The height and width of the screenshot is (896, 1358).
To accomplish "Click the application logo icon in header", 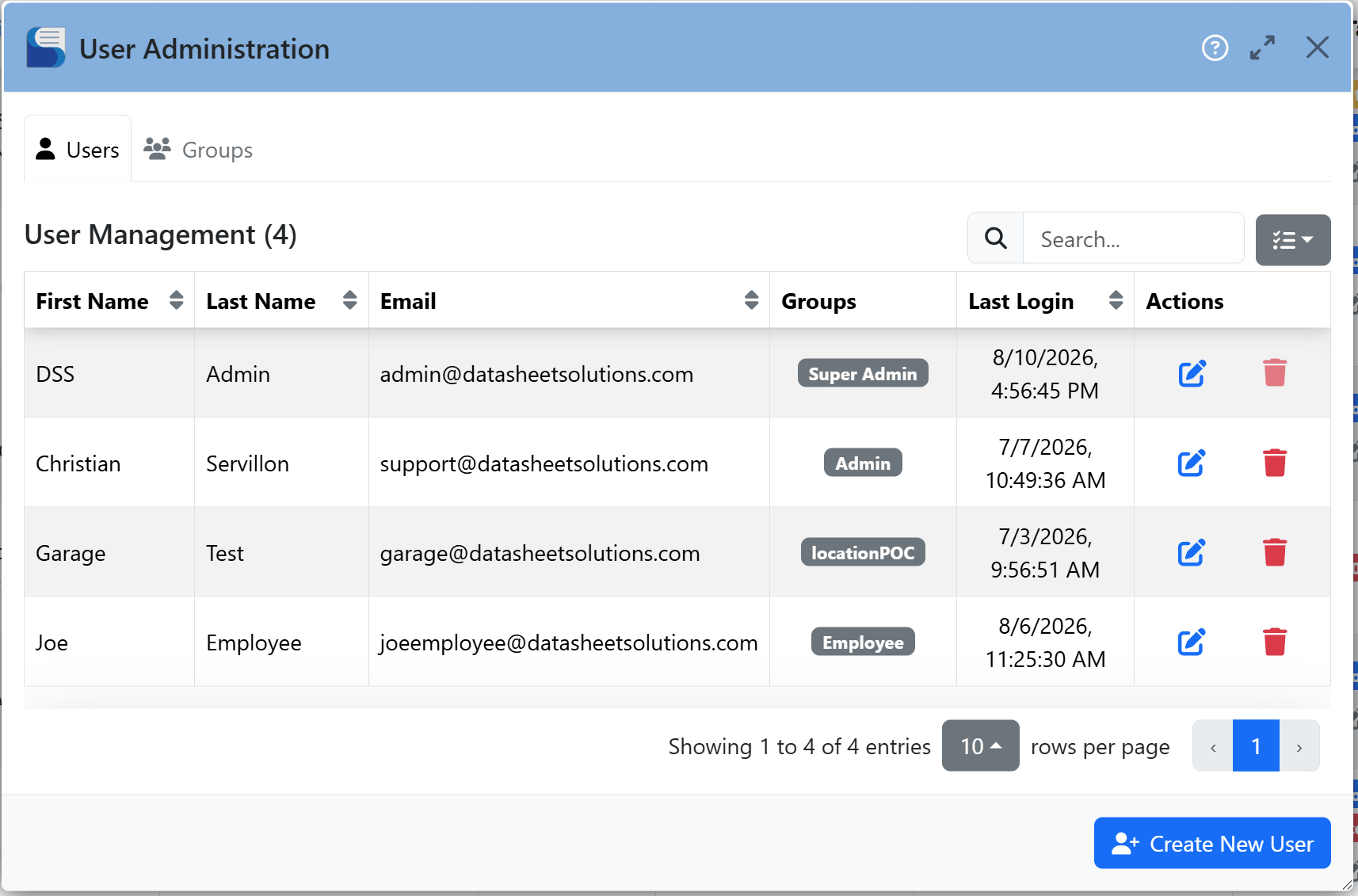I will point(46,48).
